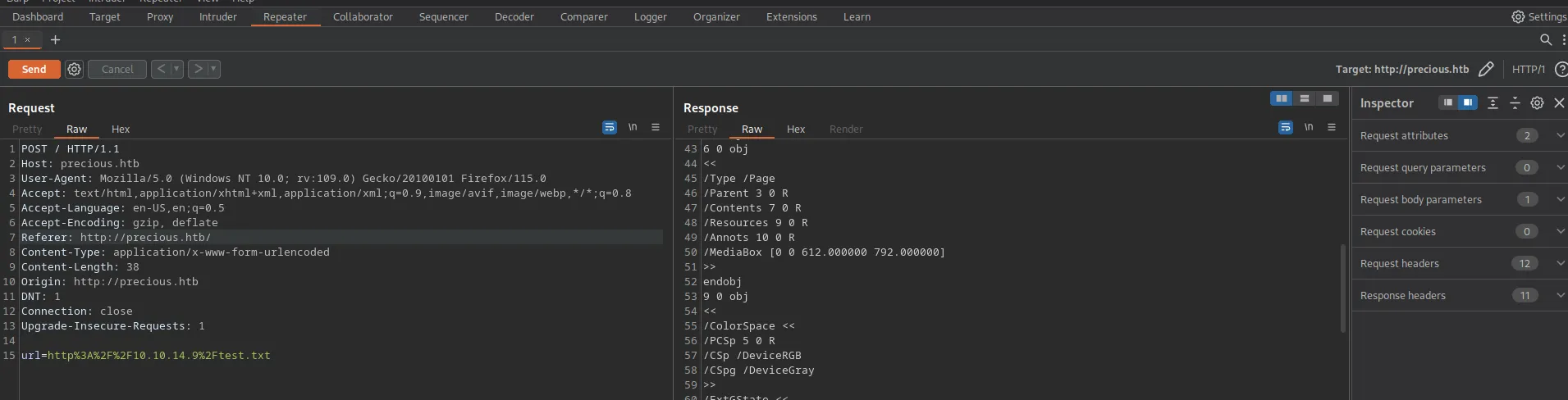
Task: Edit target with the pencil icon
Action: 1485,70
